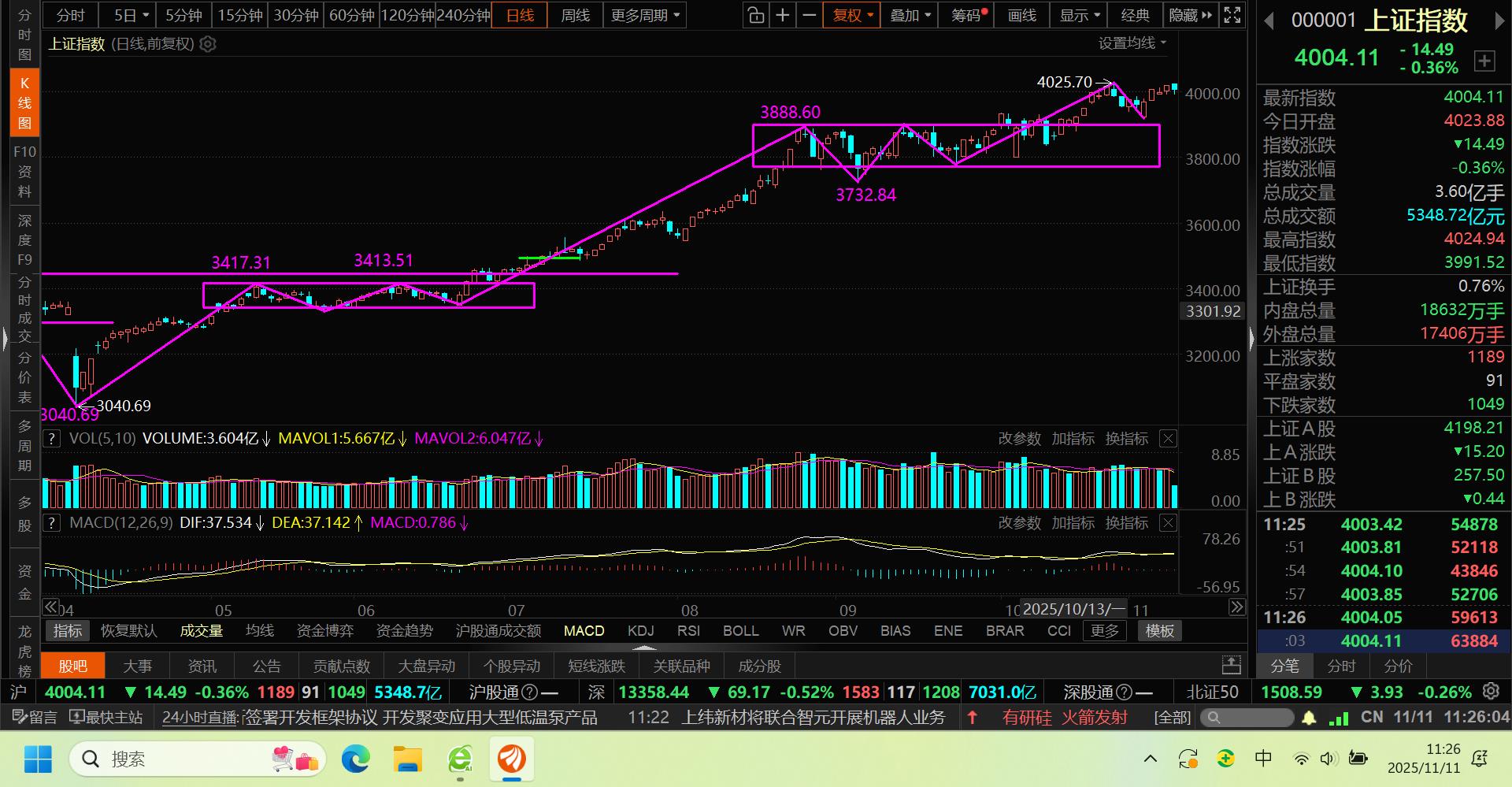
Task: Open help for VOL indicator
Action: 51,439
